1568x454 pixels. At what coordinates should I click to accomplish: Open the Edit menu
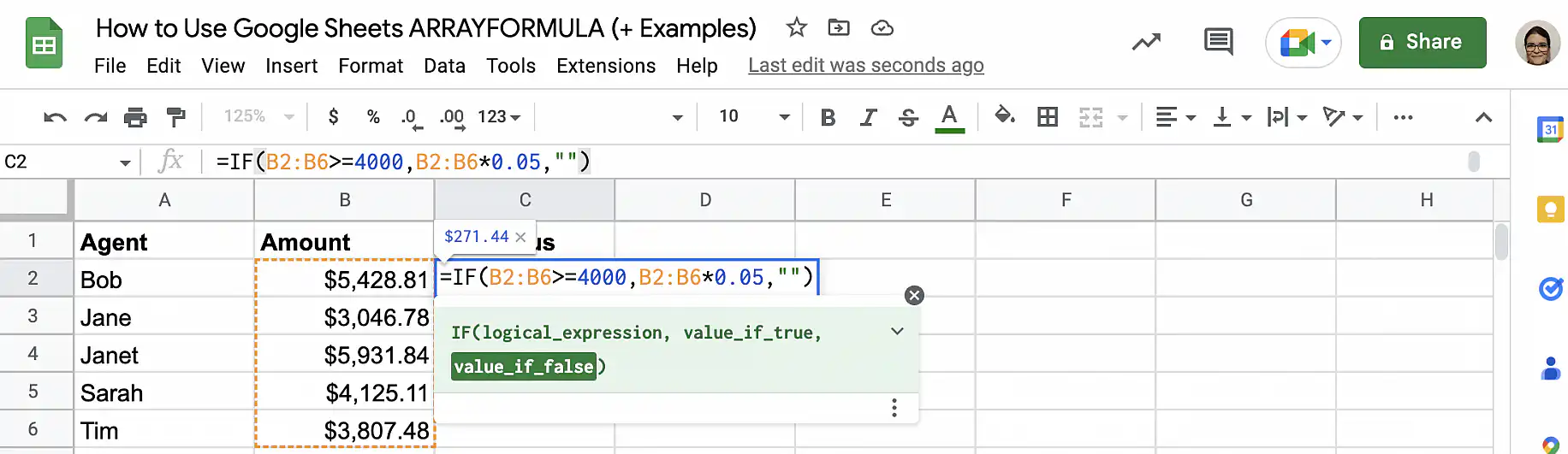(x=163, y=66)
